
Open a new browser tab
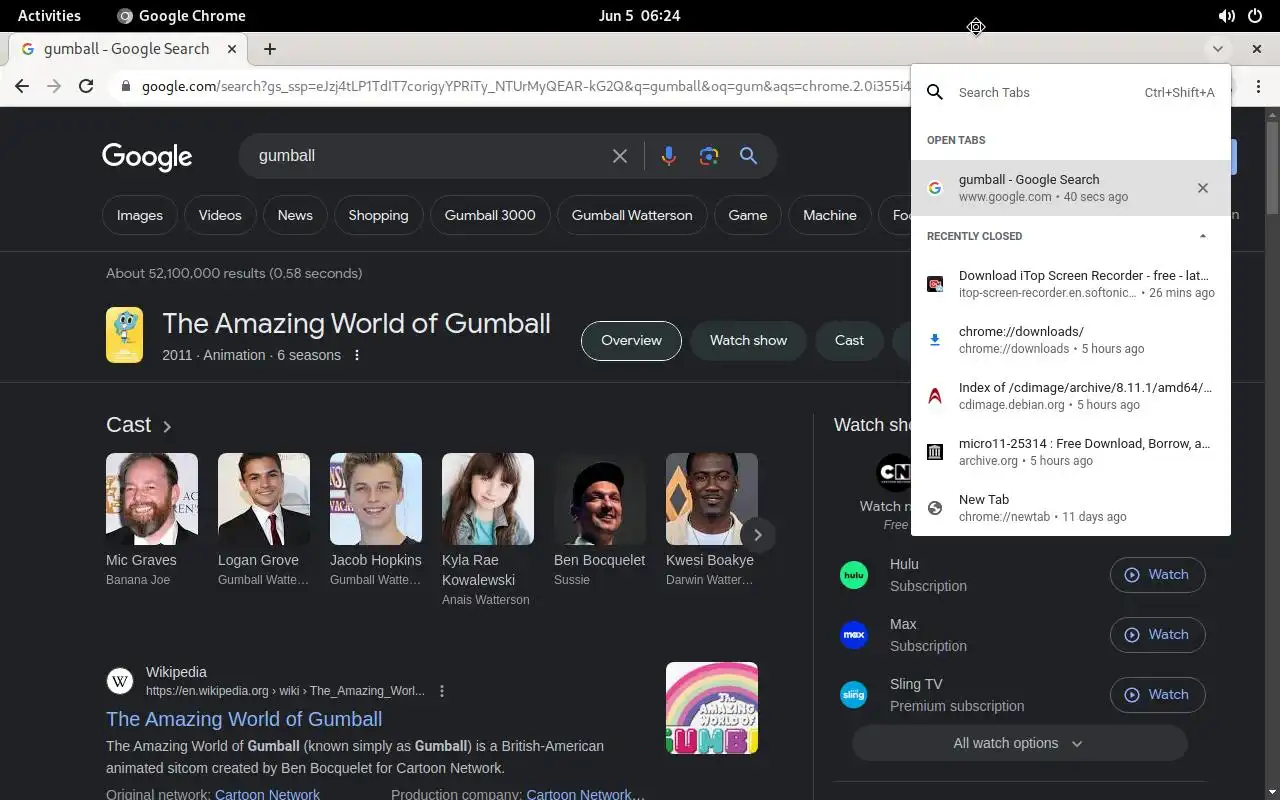270,48
